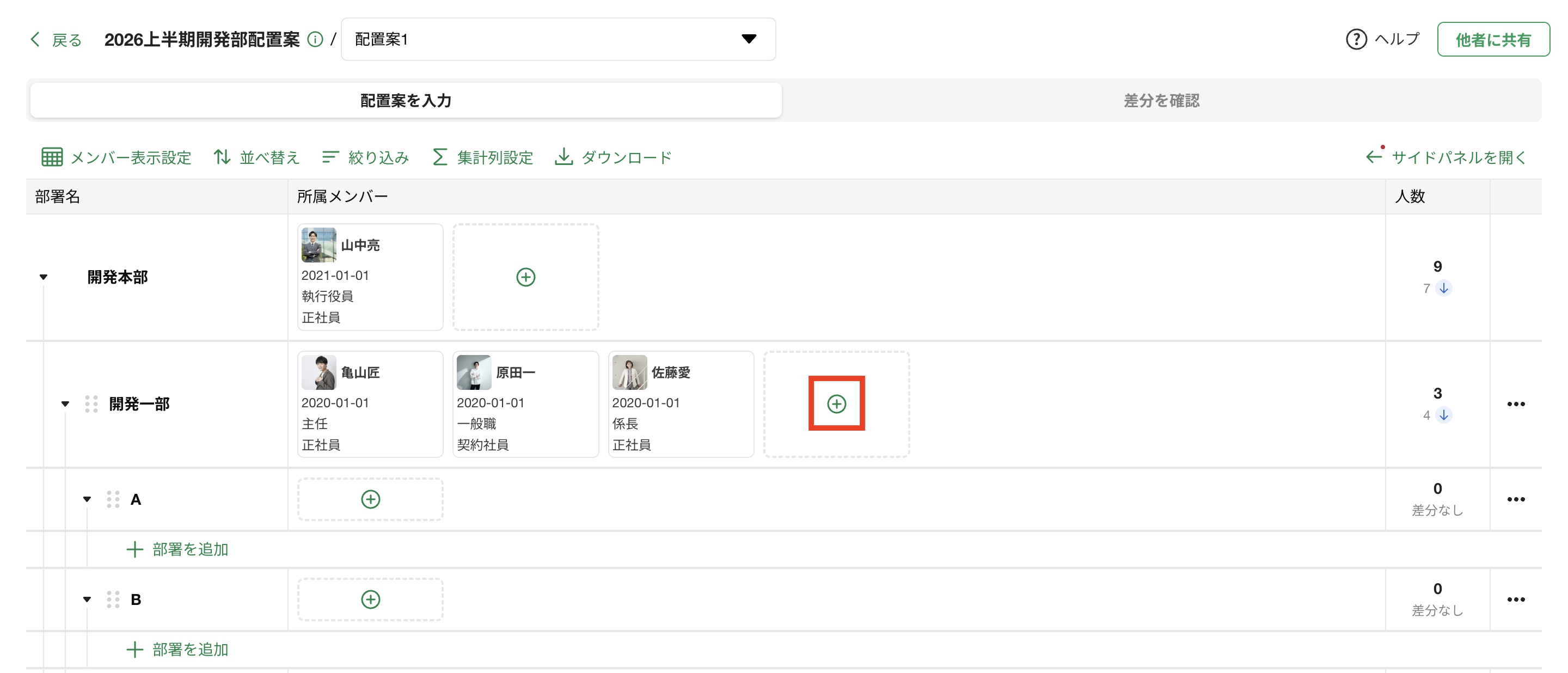Grab drag handle of department B
This screenshot has height=673, width=1568.
pos(113,599)
